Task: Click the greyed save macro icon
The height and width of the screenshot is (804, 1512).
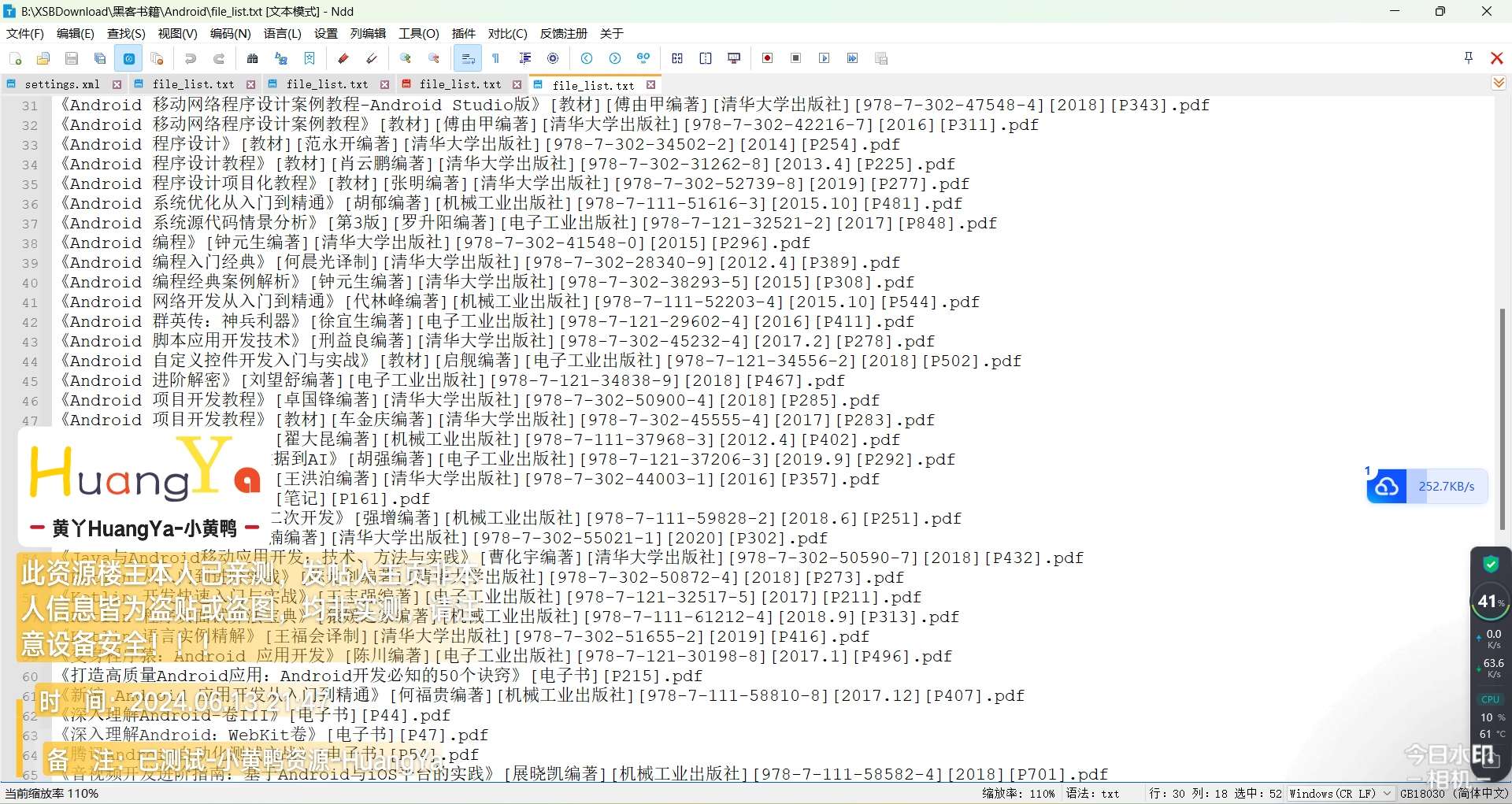Action: tap(881, 58)
